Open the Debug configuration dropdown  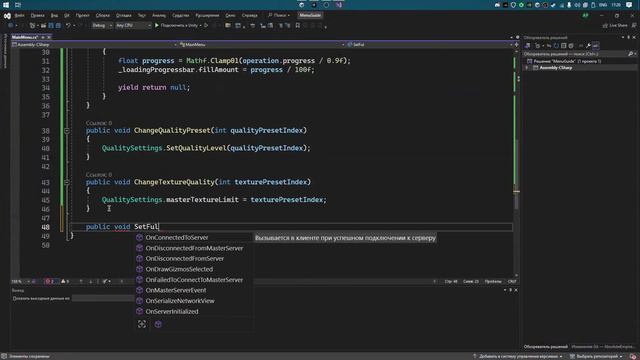(x=102, y=25)
